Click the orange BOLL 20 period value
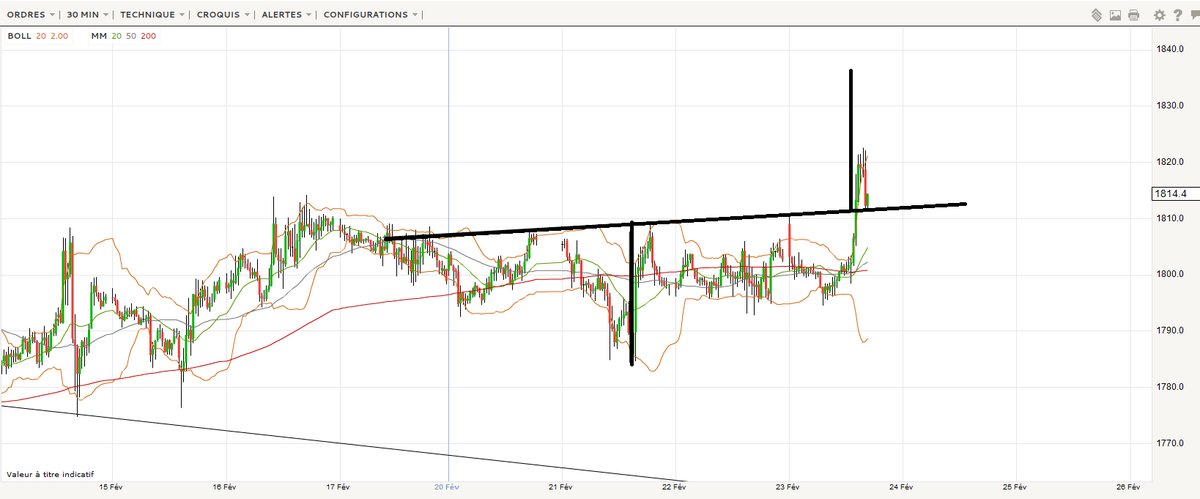This screenshot has height=499, width=1200. [x=42, y=36]
